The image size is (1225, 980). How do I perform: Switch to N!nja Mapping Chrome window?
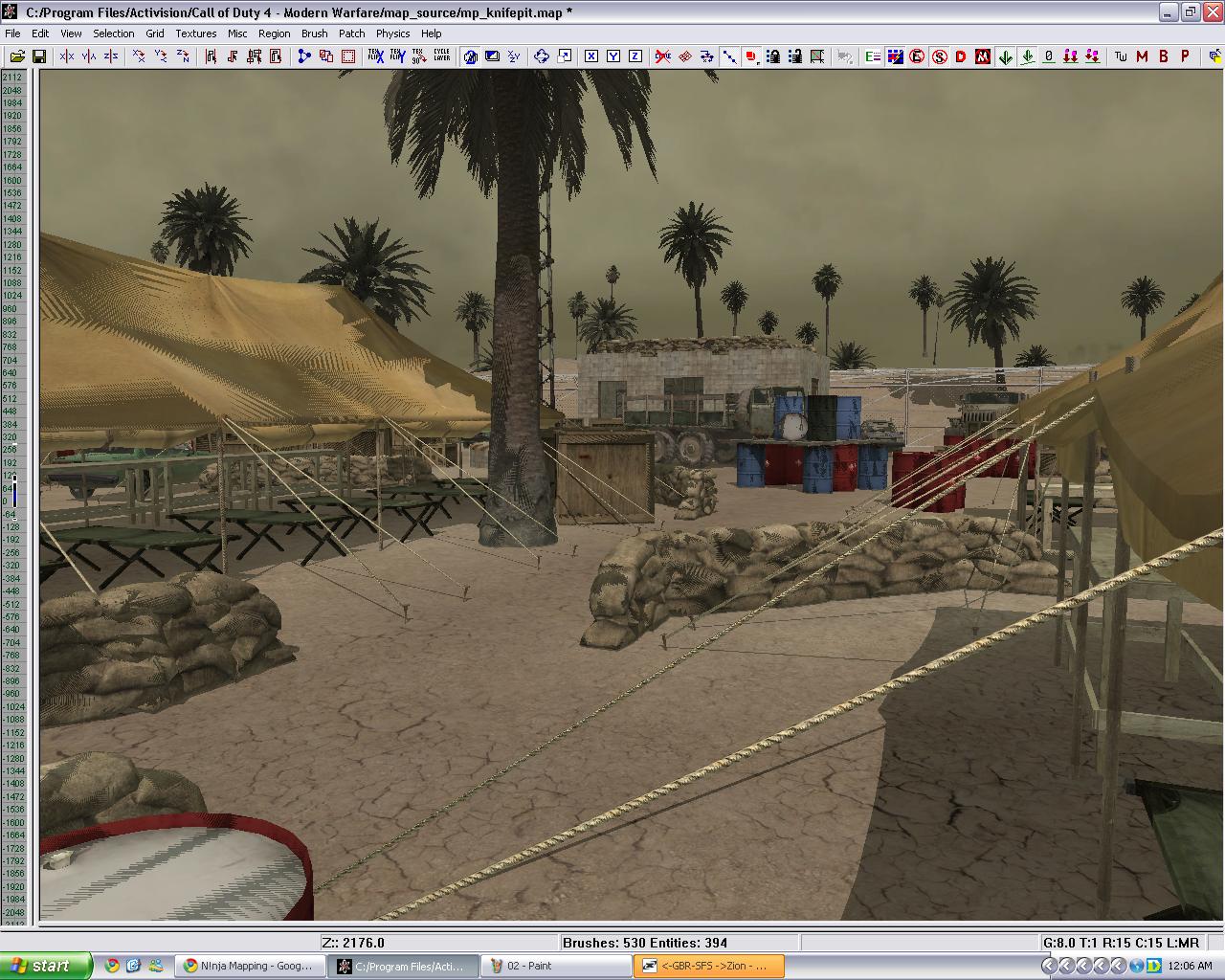(249, 966)
